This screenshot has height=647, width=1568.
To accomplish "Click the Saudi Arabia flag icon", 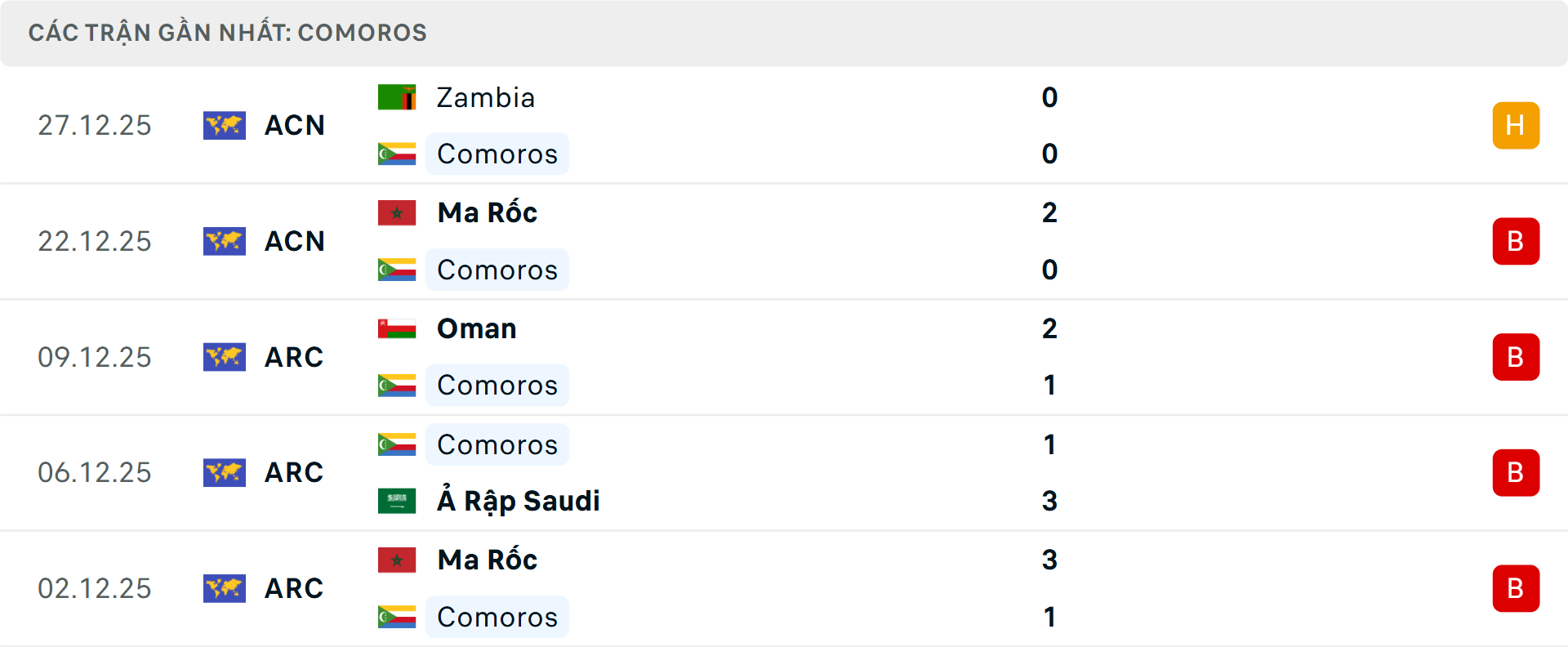I will 397,501.
